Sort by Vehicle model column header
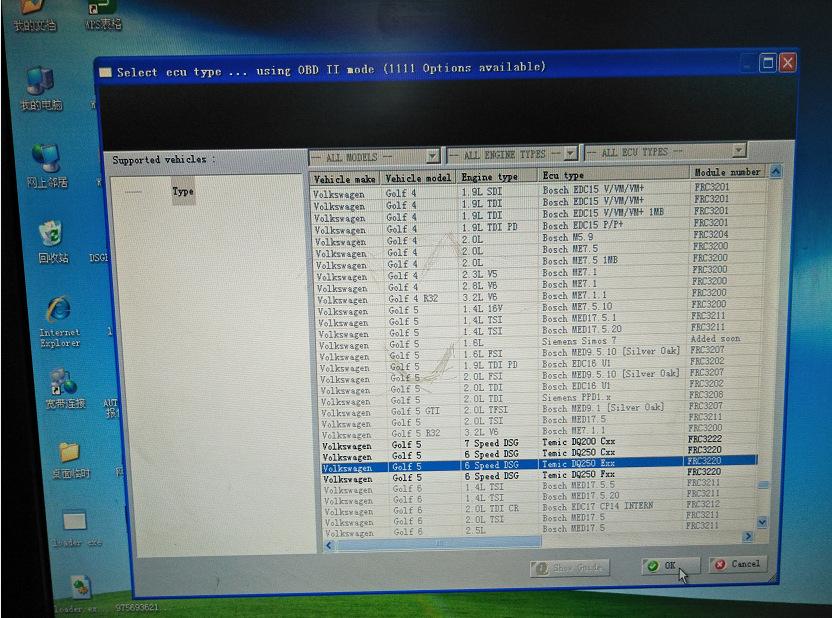The height and width of the screenshot is (618, 832). tap(419, 178)
